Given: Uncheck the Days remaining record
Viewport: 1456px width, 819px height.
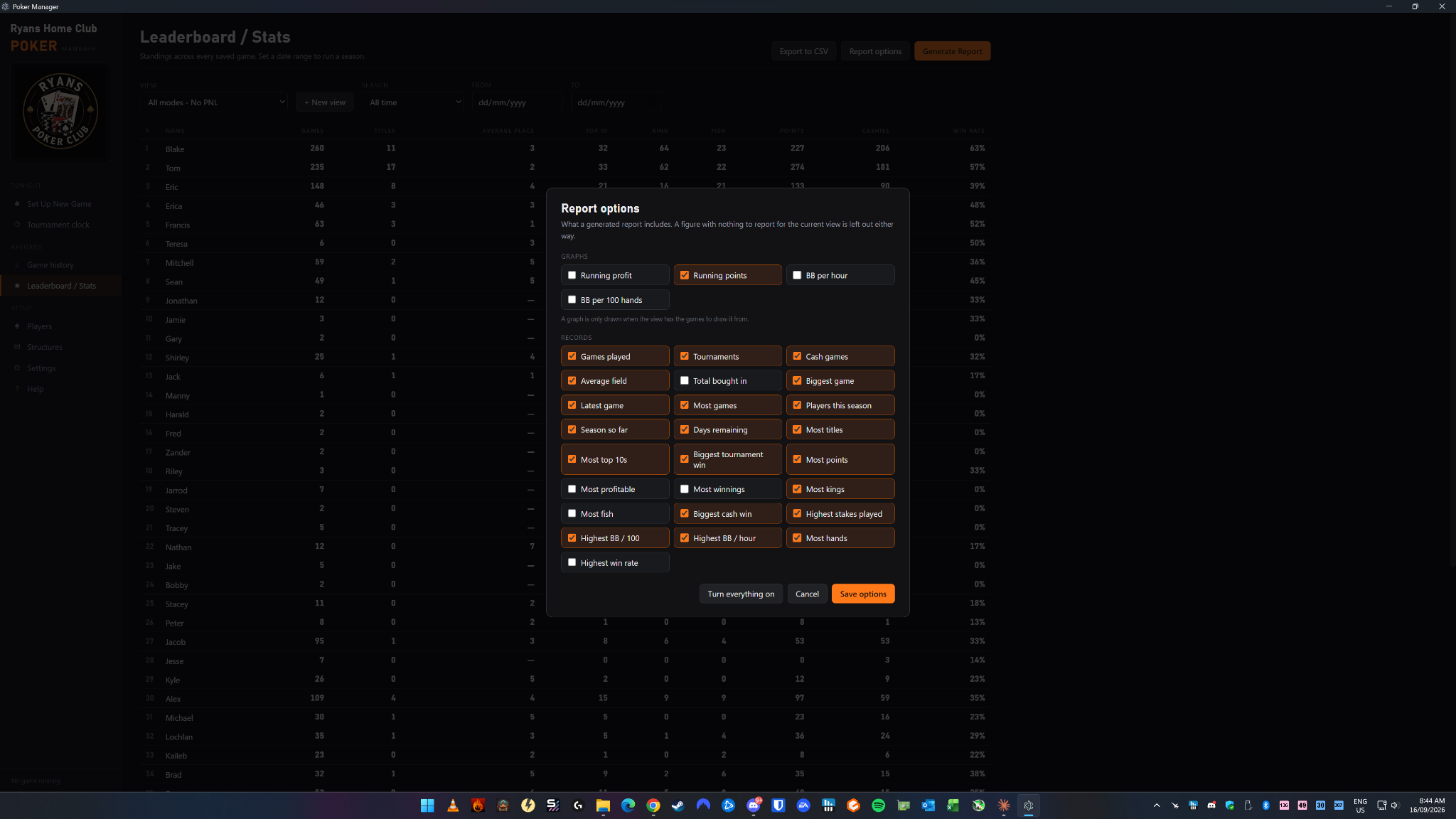Looking at the screenshot, I should pos(685,429).
